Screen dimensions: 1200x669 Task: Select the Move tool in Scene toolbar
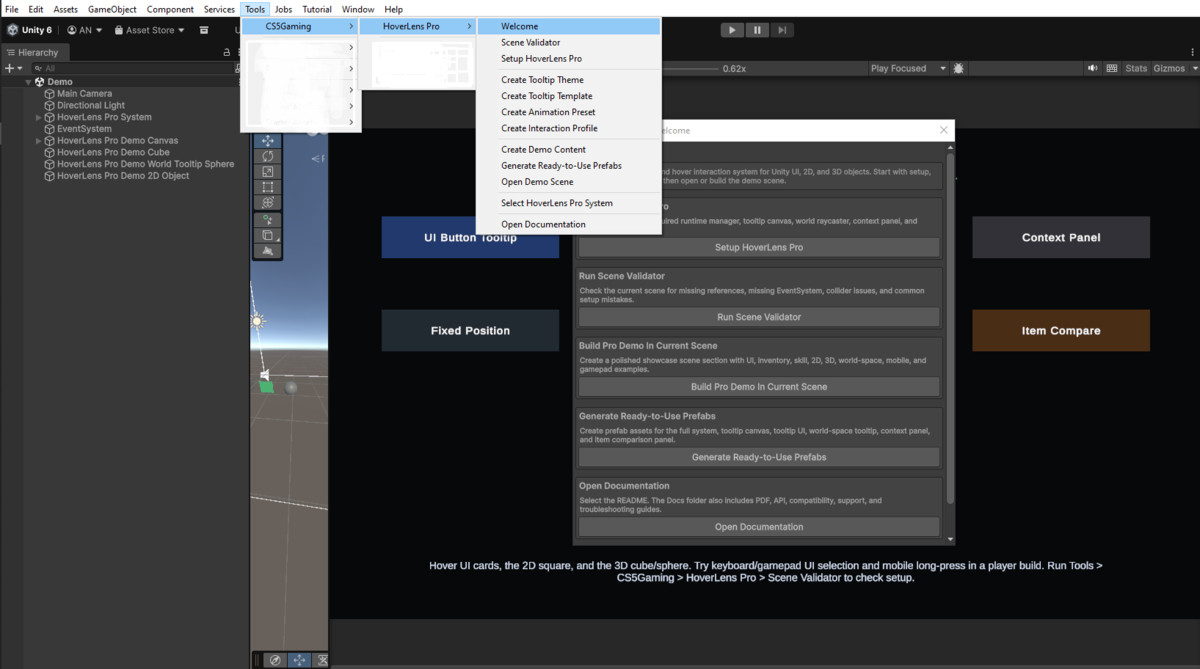tap(268, 141)
